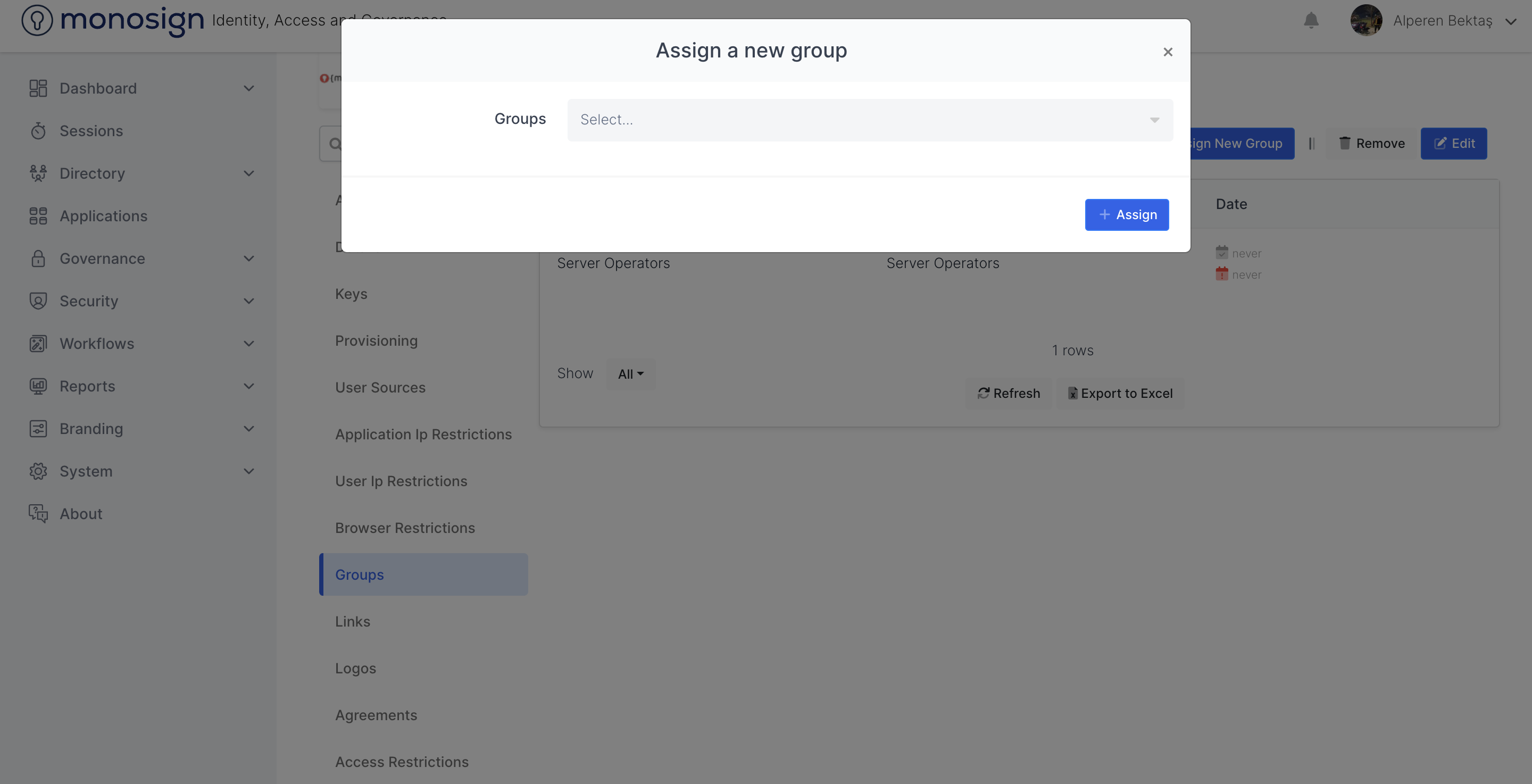Click the Directory people icon
Viewport: 1532px width, 784px height.
click(x=38, y=173)
